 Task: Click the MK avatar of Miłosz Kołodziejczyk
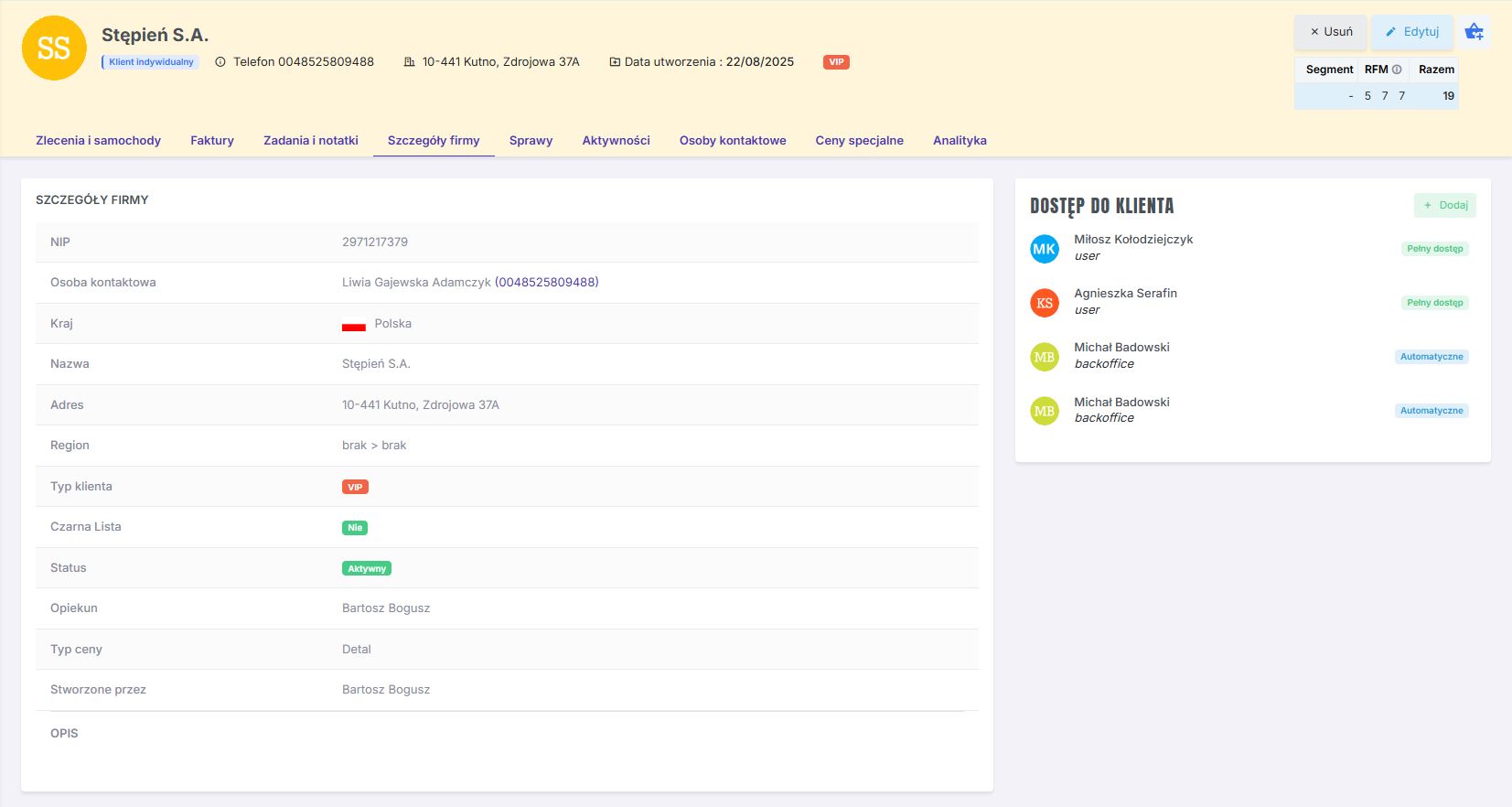[1044, 249]
